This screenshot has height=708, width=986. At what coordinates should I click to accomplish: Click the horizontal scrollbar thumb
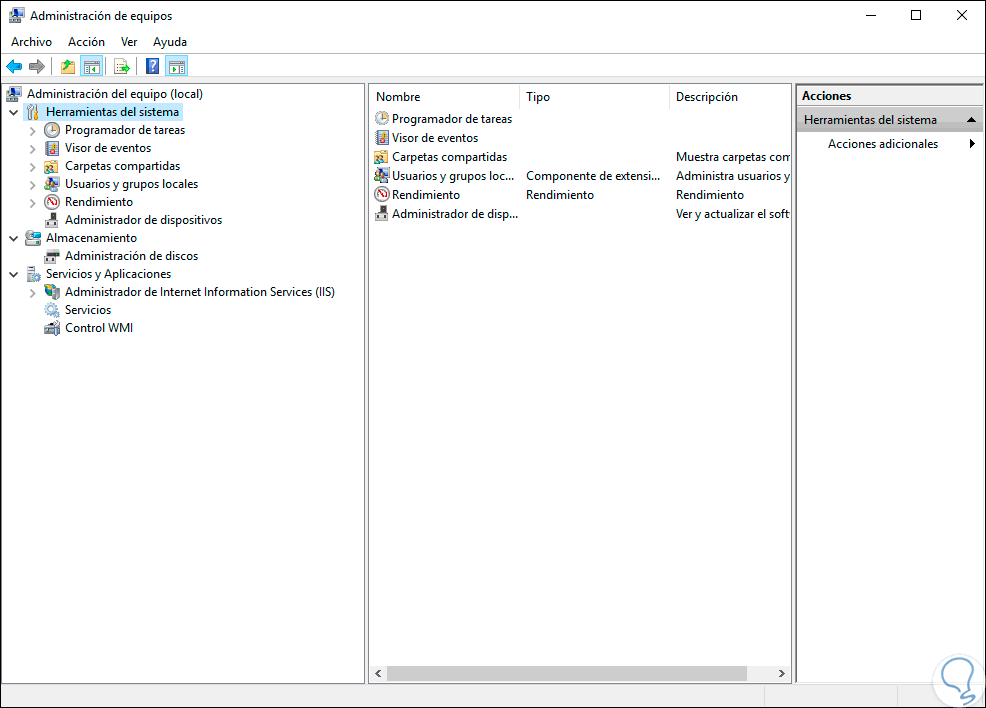(x=567, y=673)
